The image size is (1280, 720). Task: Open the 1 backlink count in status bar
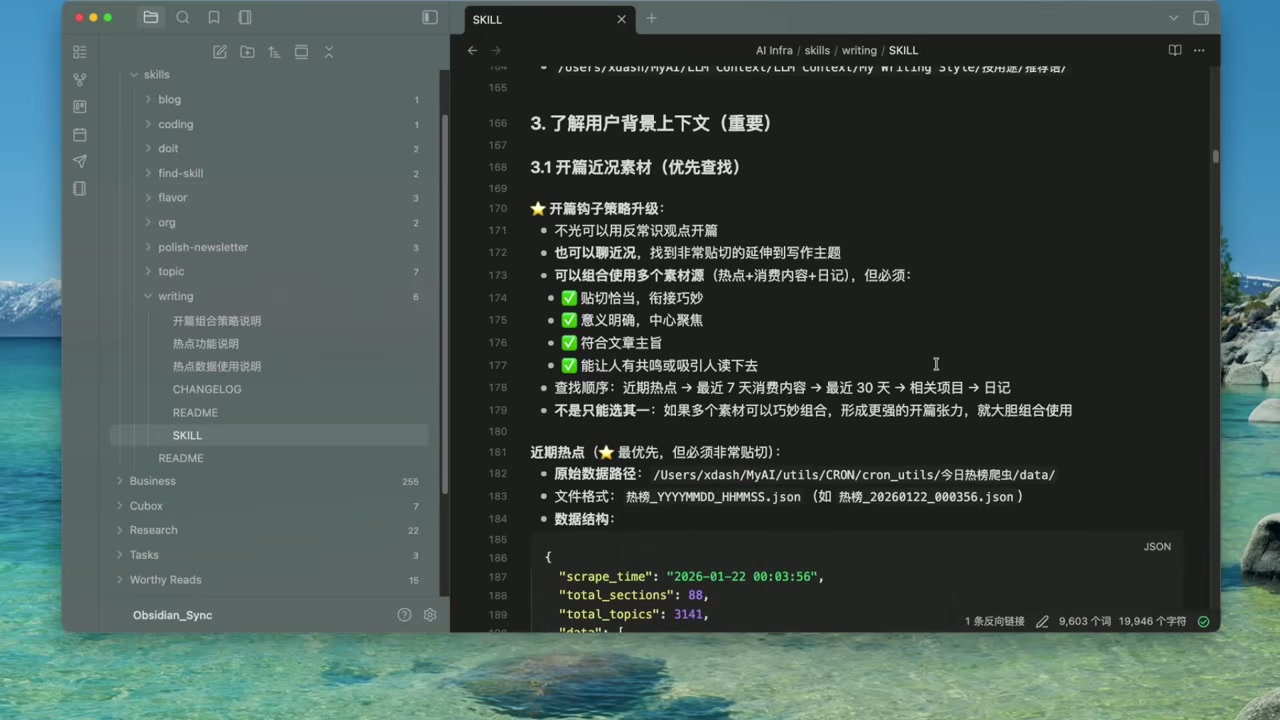coord(994,621)
